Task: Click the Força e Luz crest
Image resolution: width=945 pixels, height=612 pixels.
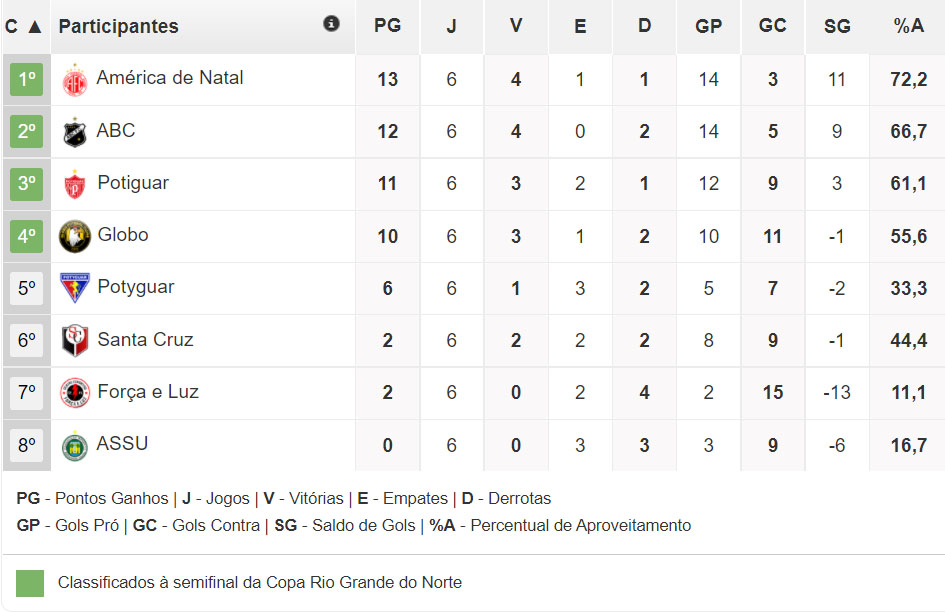Action: coord(75,393)
